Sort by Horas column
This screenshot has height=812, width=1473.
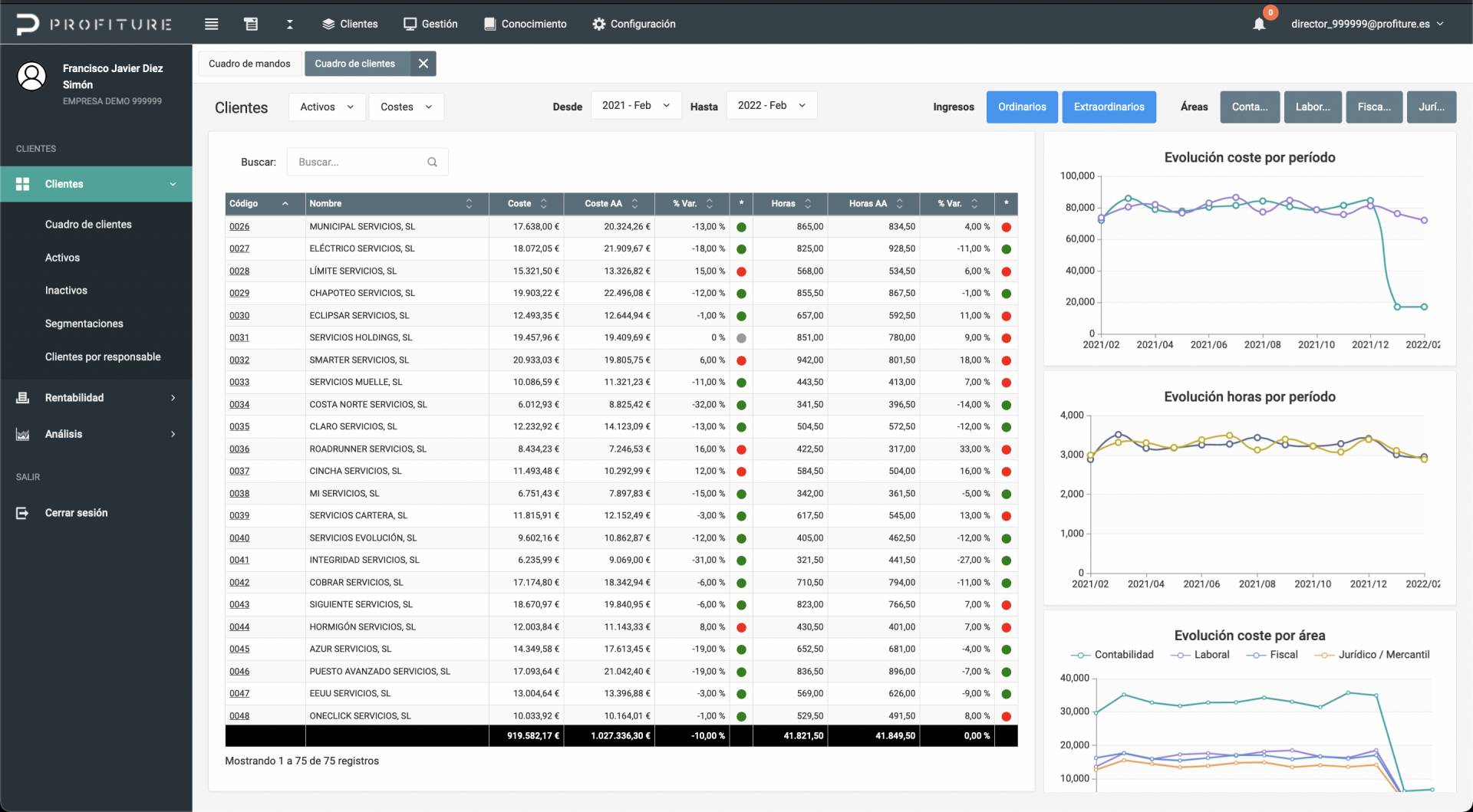[808, 203]
